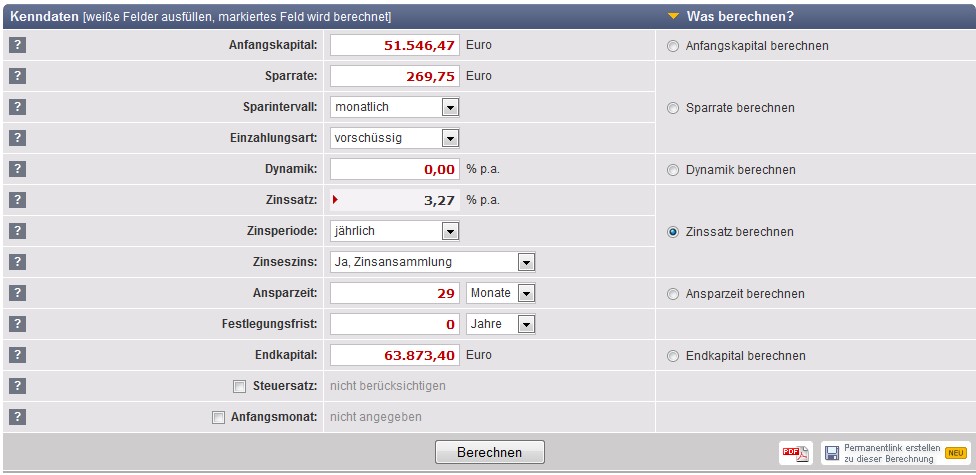Open help icon for Zinsperiode row
Viewport: 976px width, 475px height.
pyautogui.click(x=17, y=231)
